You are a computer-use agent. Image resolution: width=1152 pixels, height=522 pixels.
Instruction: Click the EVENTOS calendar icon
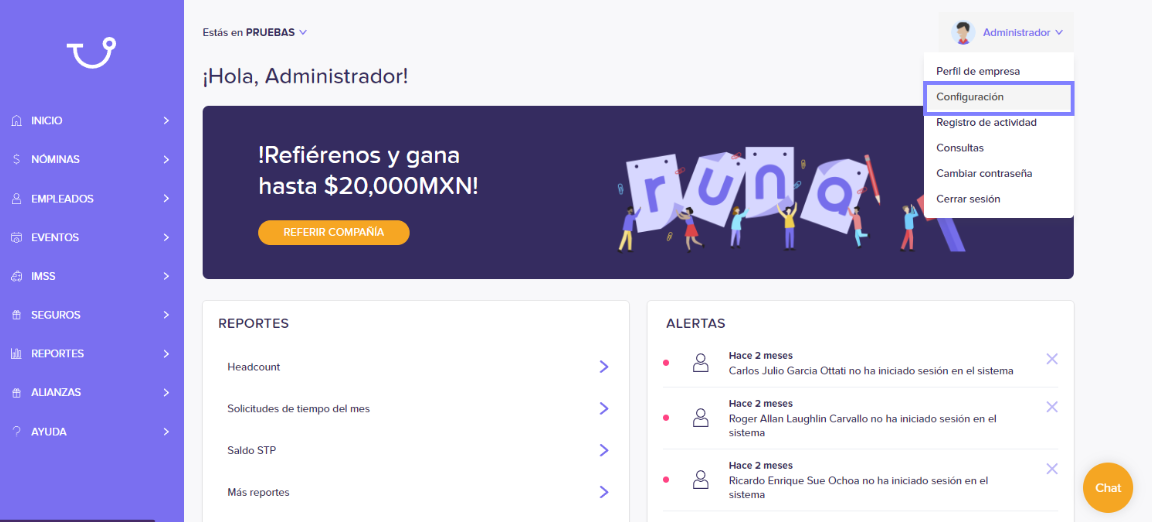16,237
